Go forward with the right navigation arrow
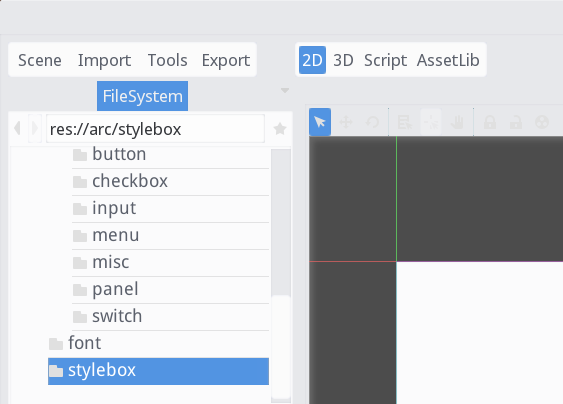 [35, 128]
